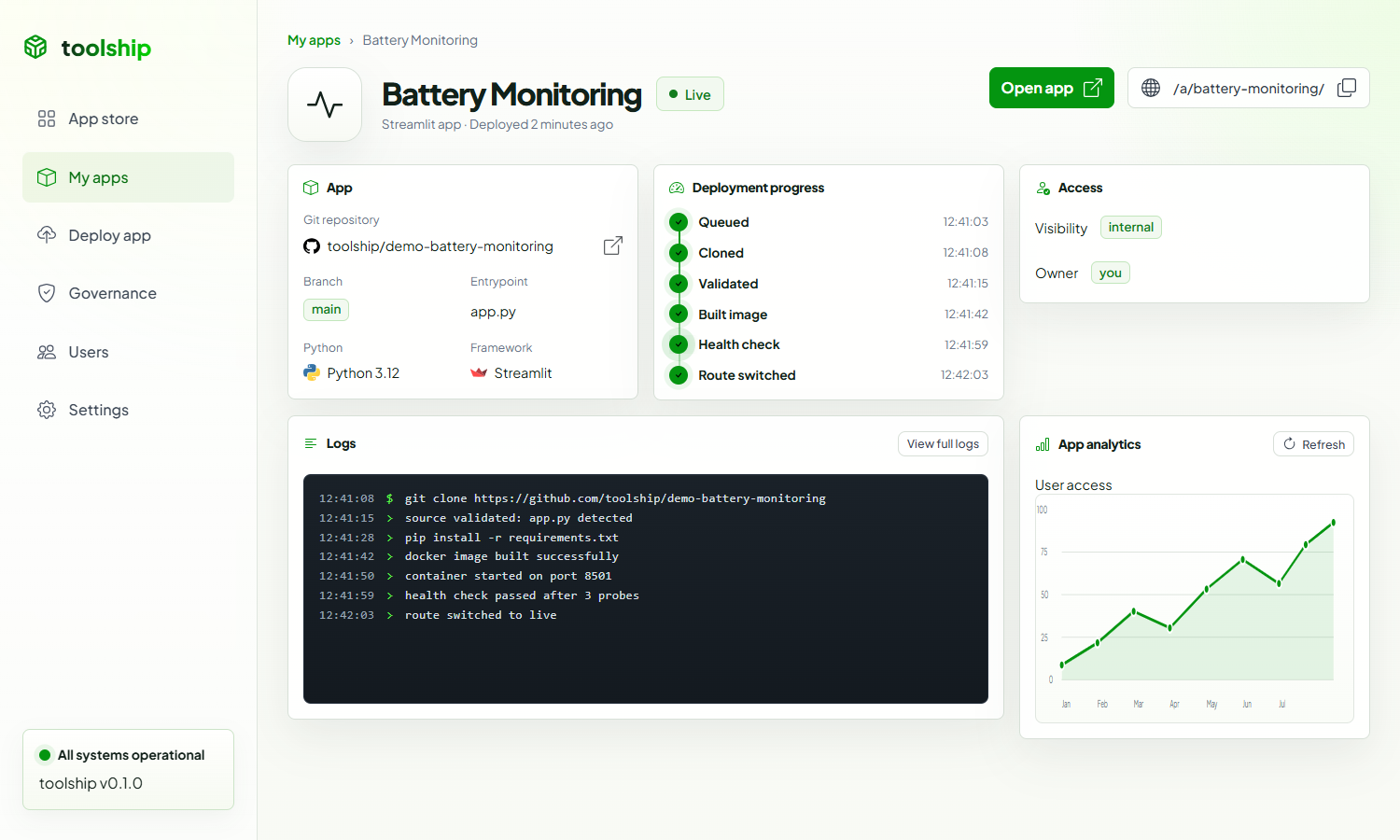Copy the app URL with the copy icon
The height and width of the screenshot is (840, 1400).
coord(1347,88)
